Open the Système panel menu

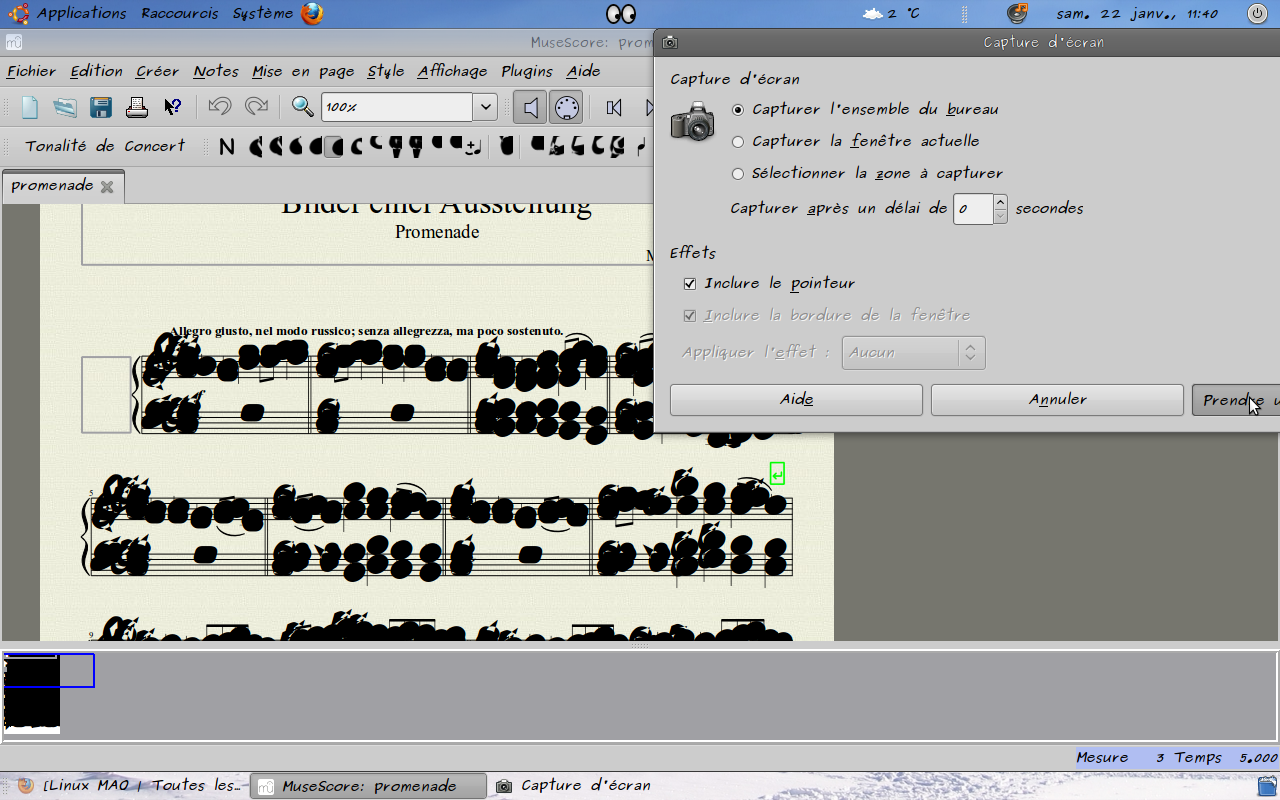[263, 14]
